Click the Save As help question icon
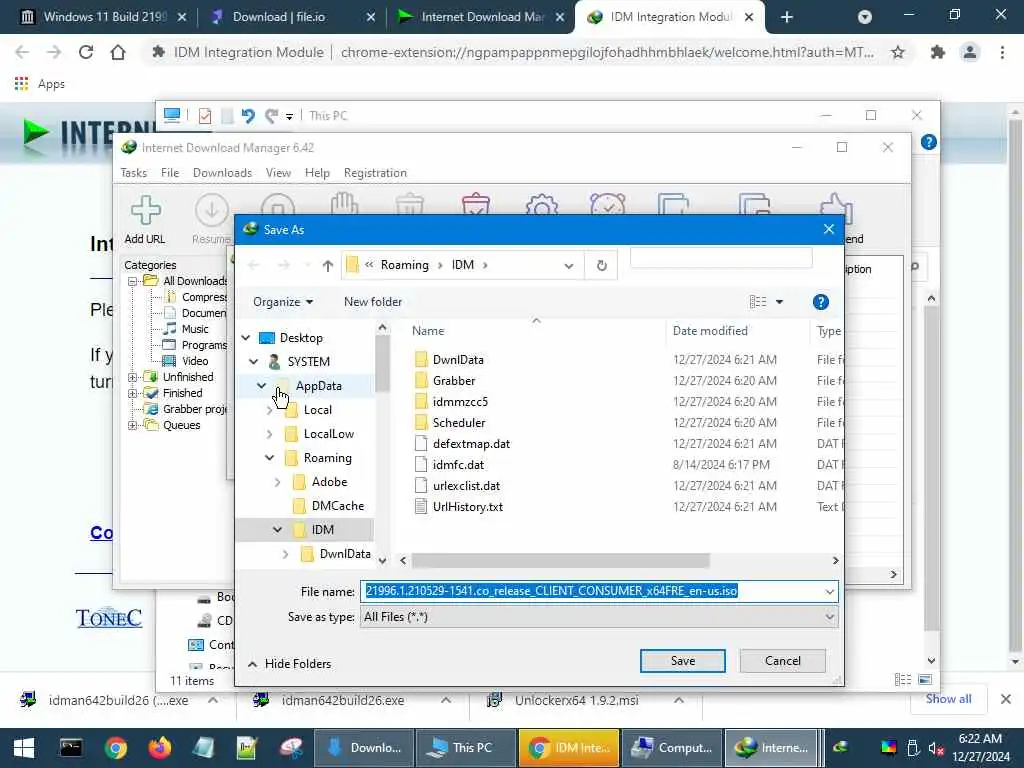 tap(820, 302)
